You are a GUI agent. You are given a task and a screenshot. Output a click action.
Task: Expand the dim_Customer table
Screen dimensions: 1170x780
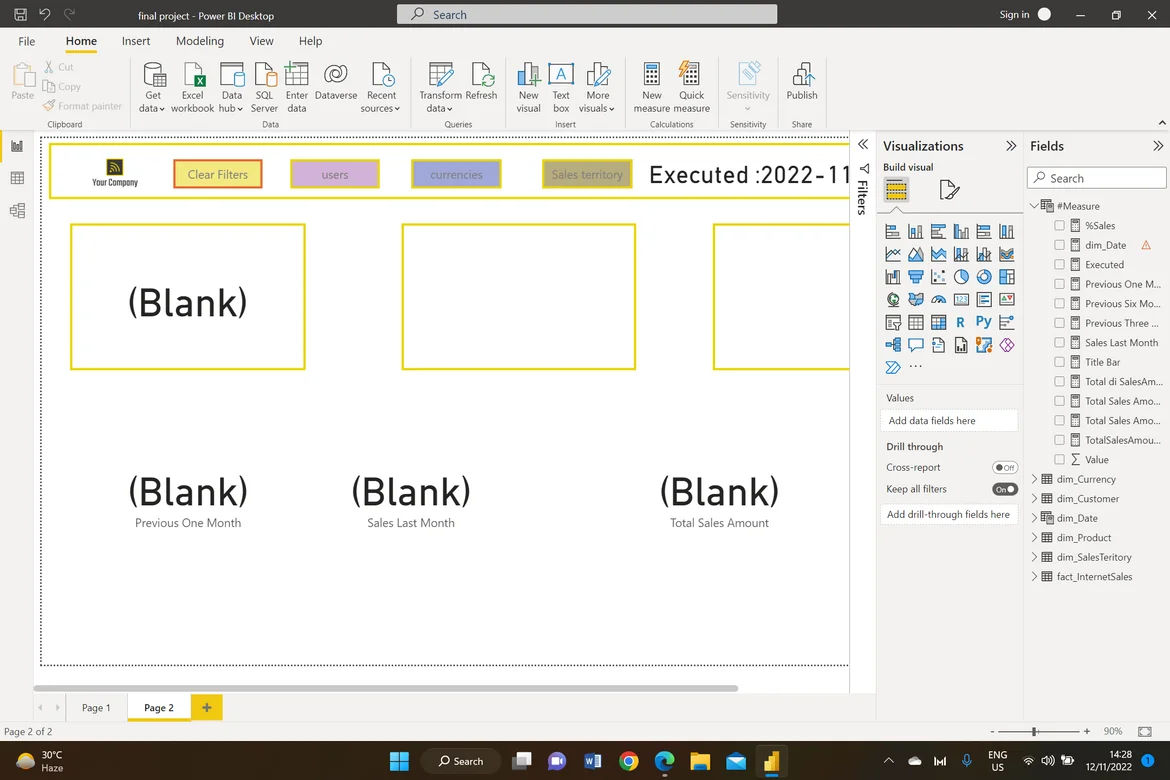pyautogui.click(x=1035, y=499)
